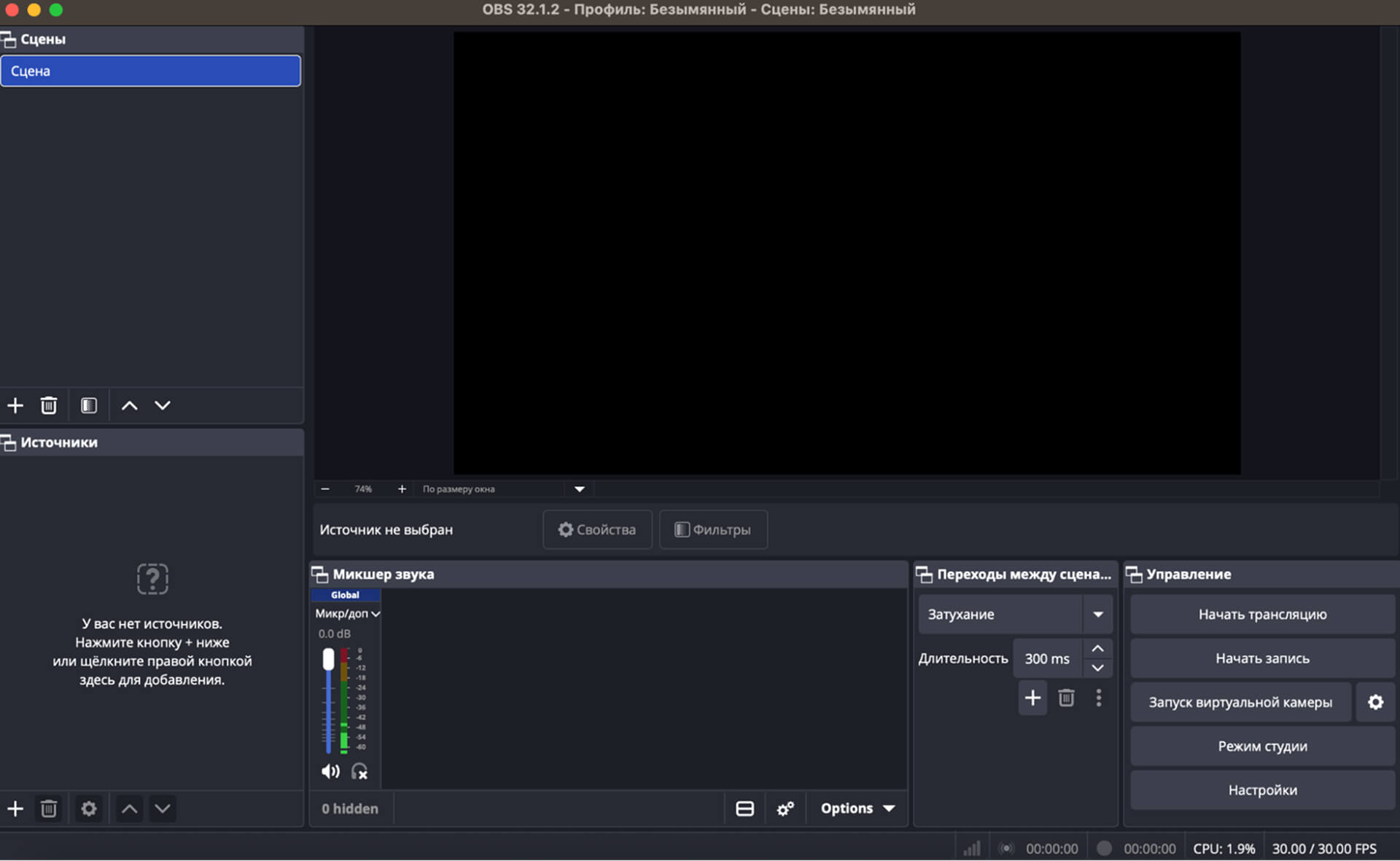Click the Управление panel title
Image resolution: width=1400 pixels, height=861 pixels.
1189,574
